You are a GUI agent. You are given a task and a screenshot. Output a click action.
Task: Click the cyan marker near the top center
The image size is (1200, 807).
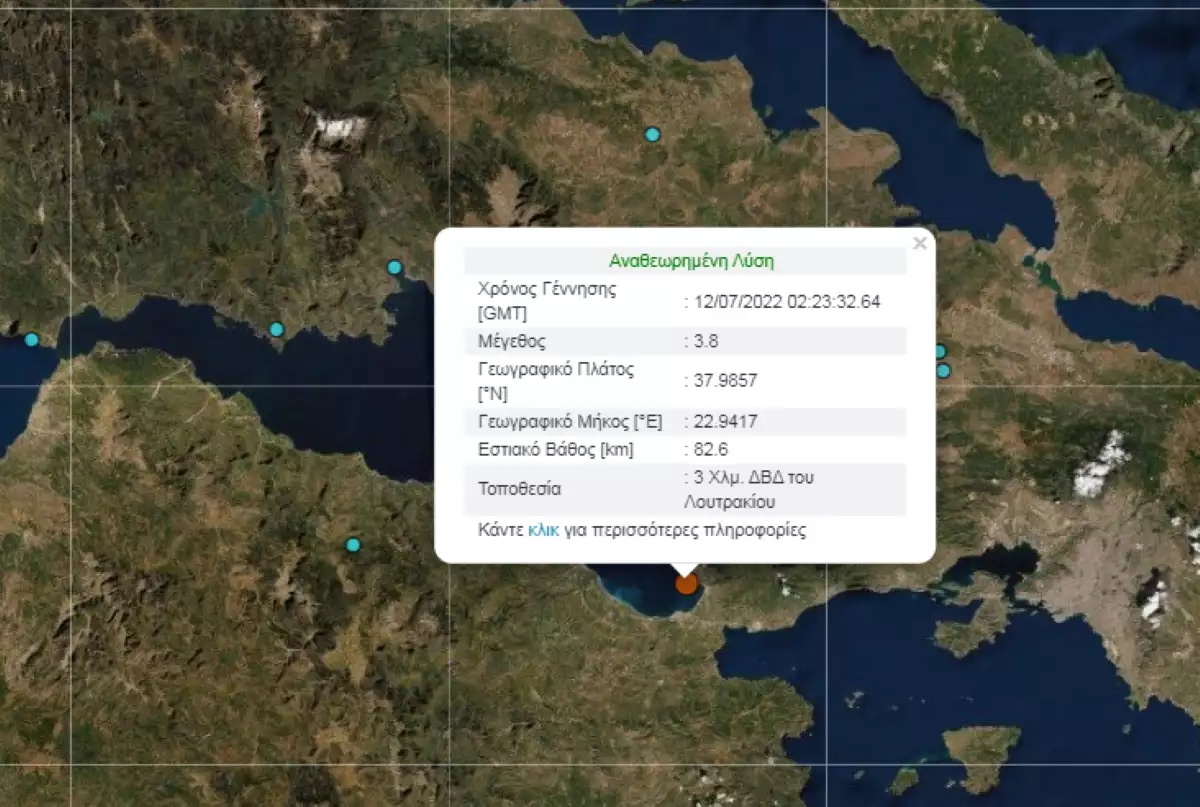pos(654,132)
